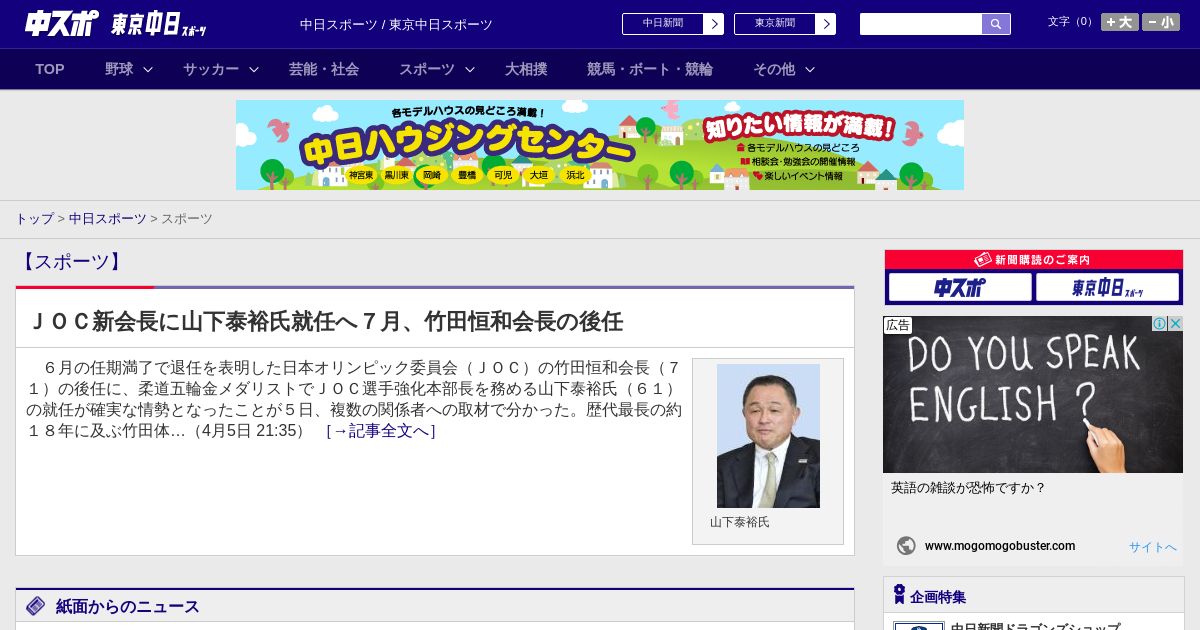The height and width of the screenshot is (630, 1200).
Task: Click the arrow beside 東京新聞
Action: 826,24
